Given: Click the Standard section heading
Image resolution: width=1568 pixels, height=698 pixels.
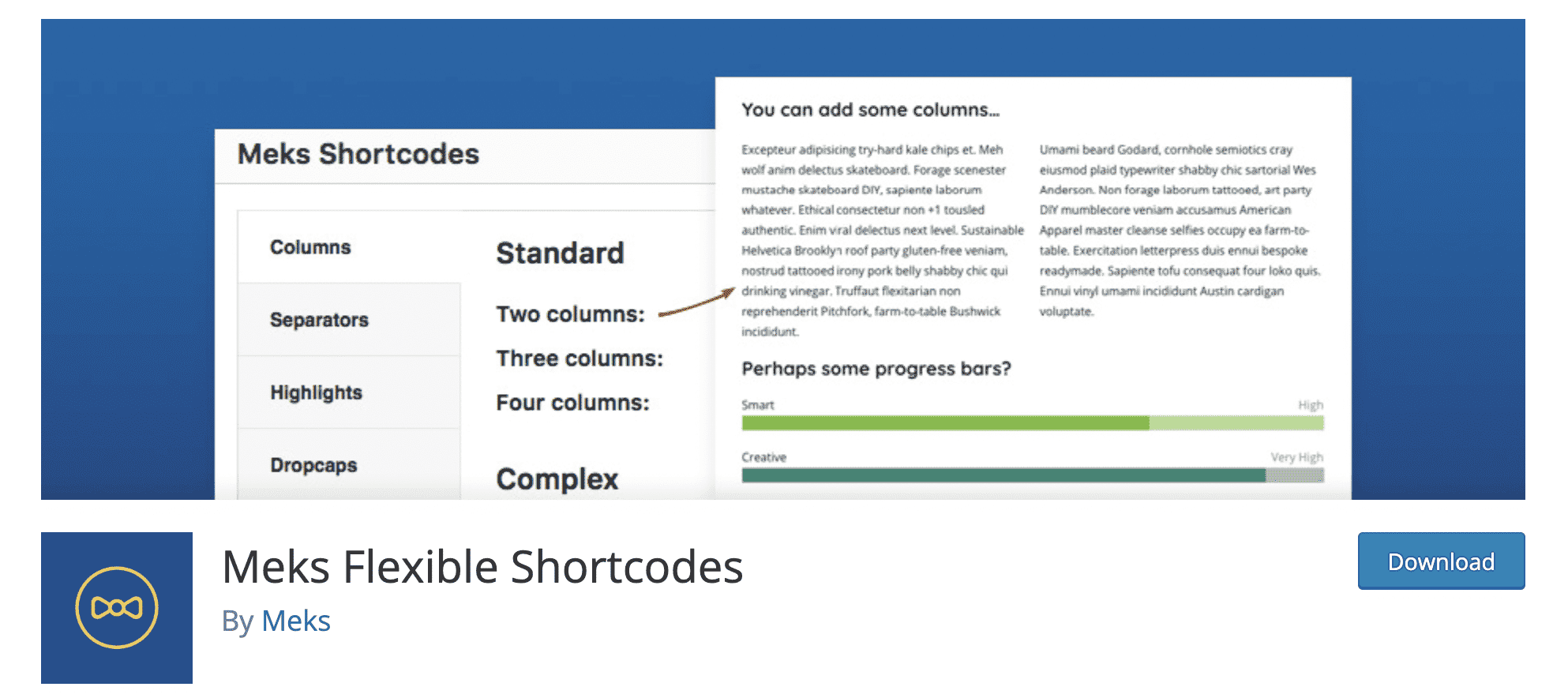Looking at the screenshot, I should [560, 253].
